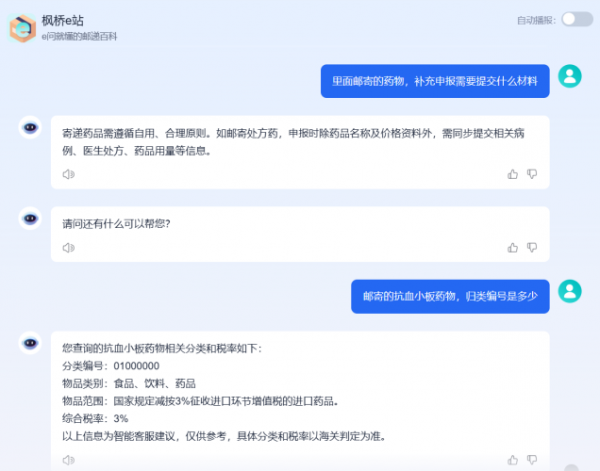Play audio for the 请问还有什么可以帮您 message
600x471 pixels.
coord(69,247)
